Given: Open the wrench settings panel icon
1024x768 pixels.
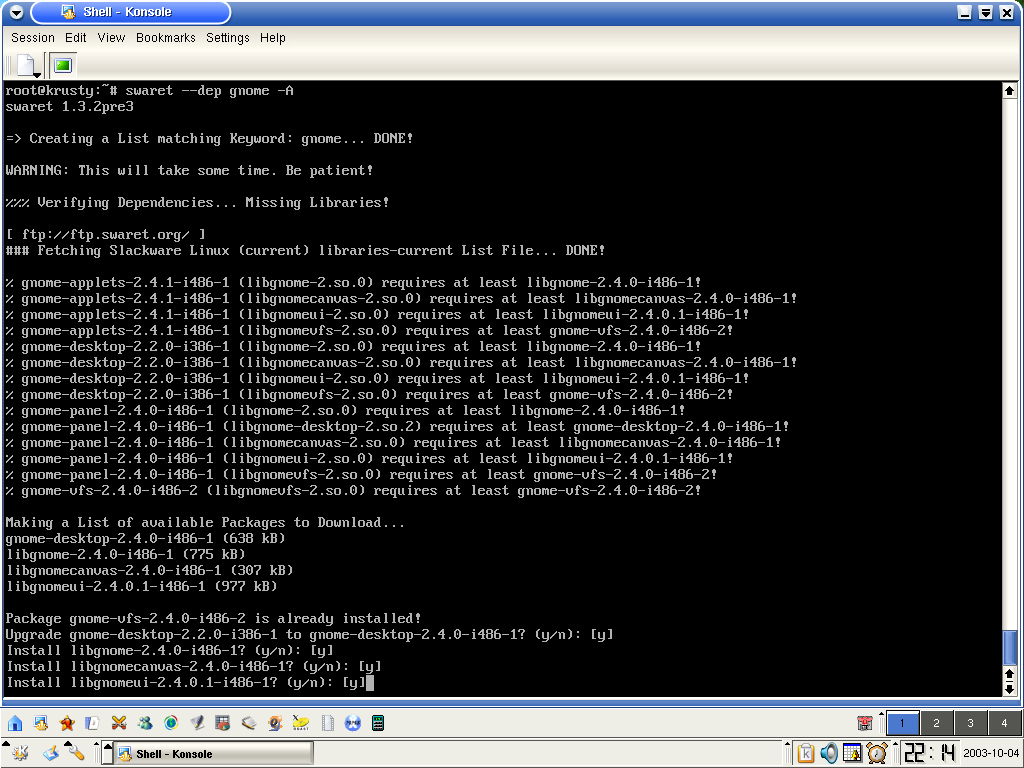Looking at the screenshot, I should (76, 754).
